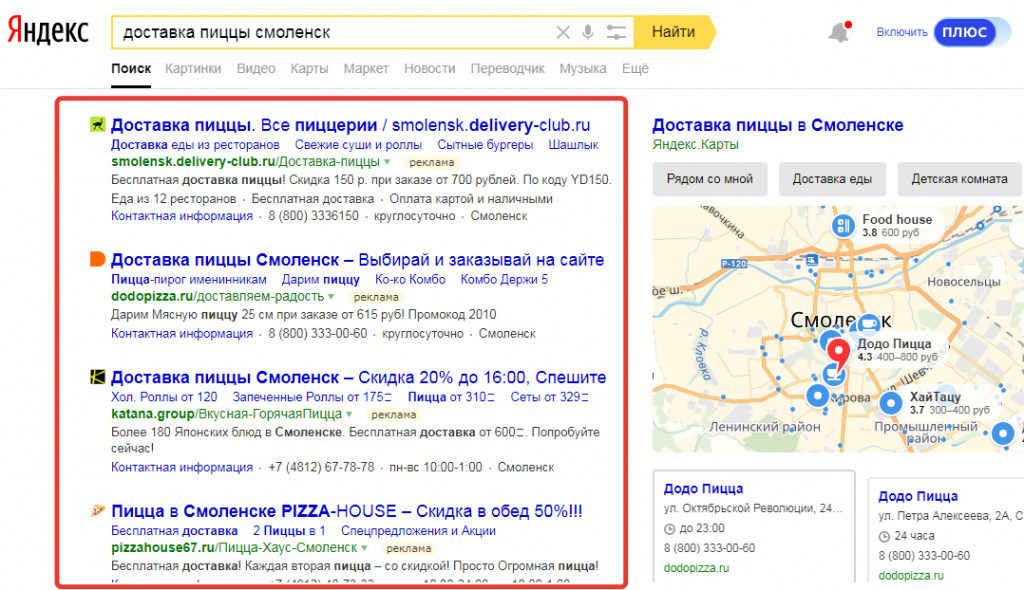Expand the pizzahouse67.ru URL arrow
This screenshot has height=590, width=1024.
click(x=364, y=548)
